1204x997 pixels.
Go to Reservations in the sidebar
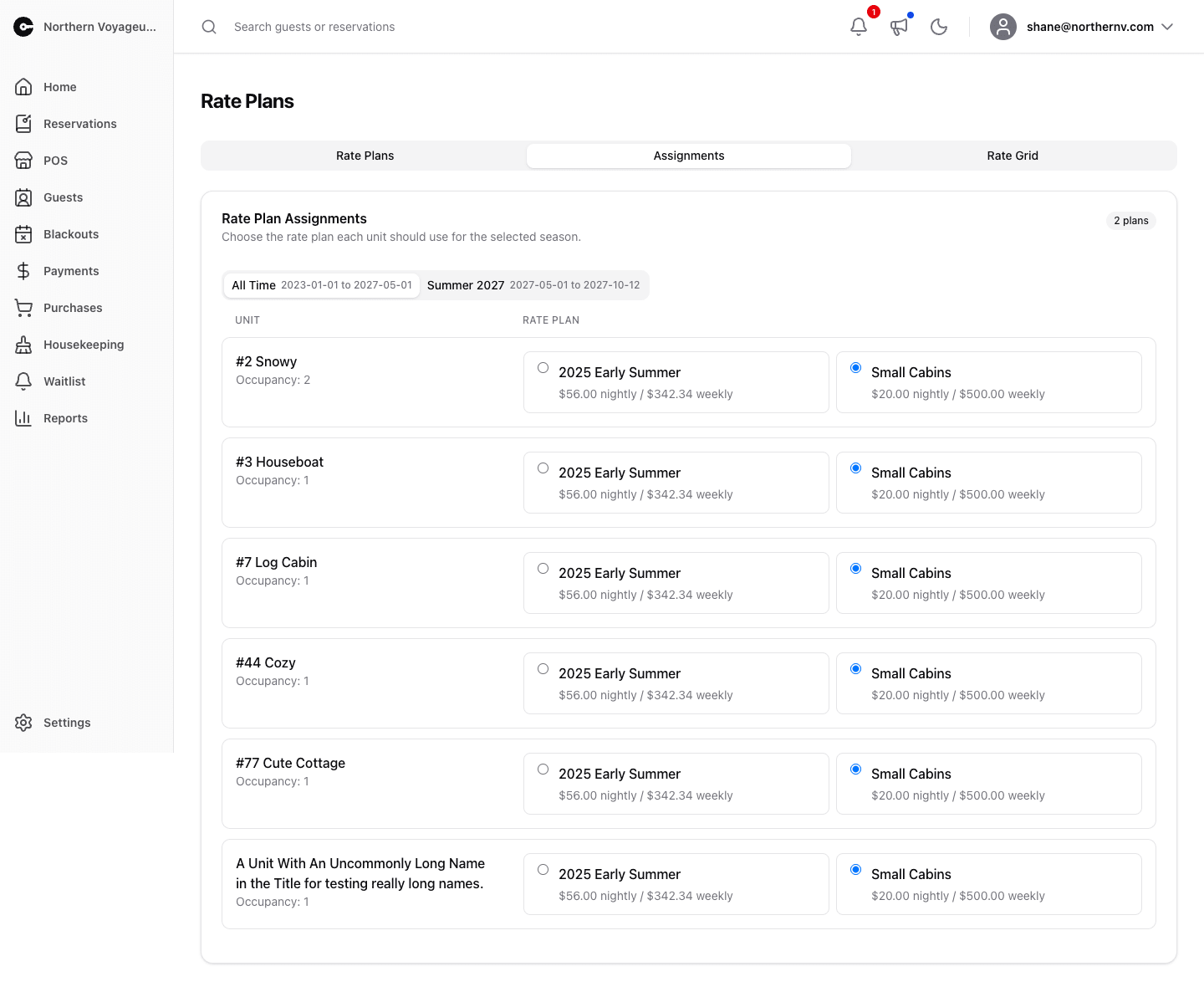pos(80,124)
